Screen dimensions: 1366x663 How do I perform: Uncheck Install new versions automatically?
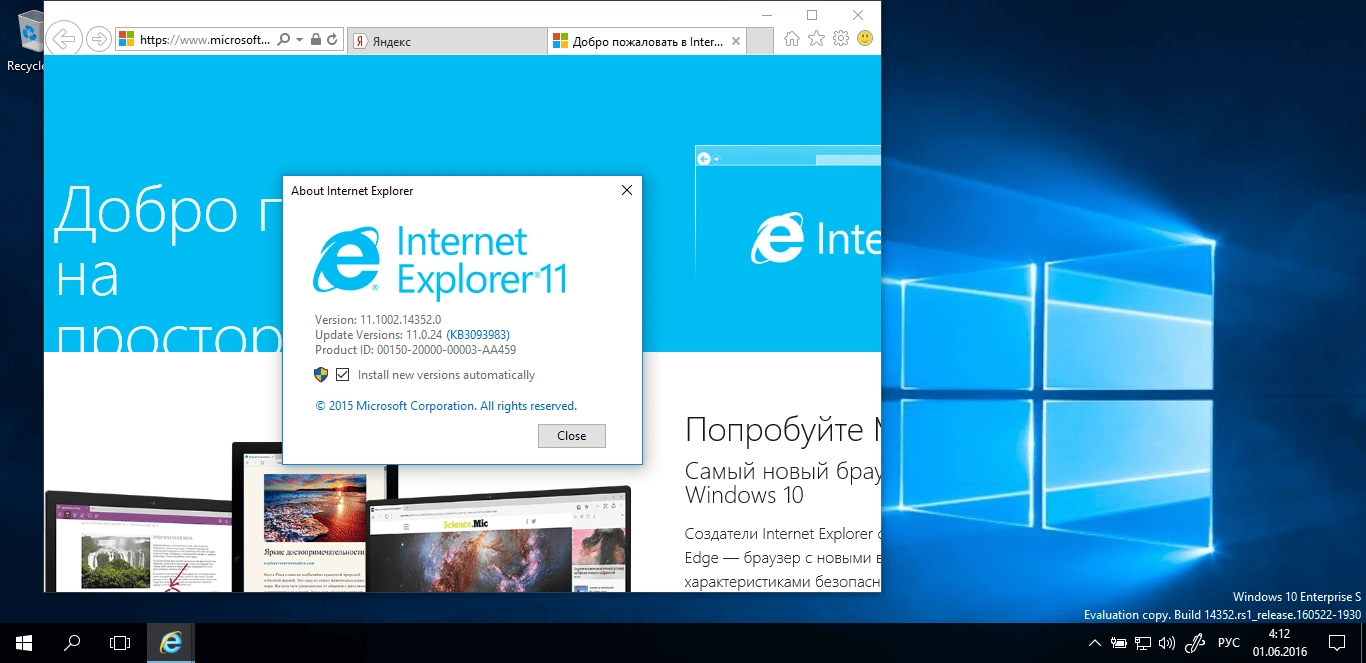coord(343,375)
